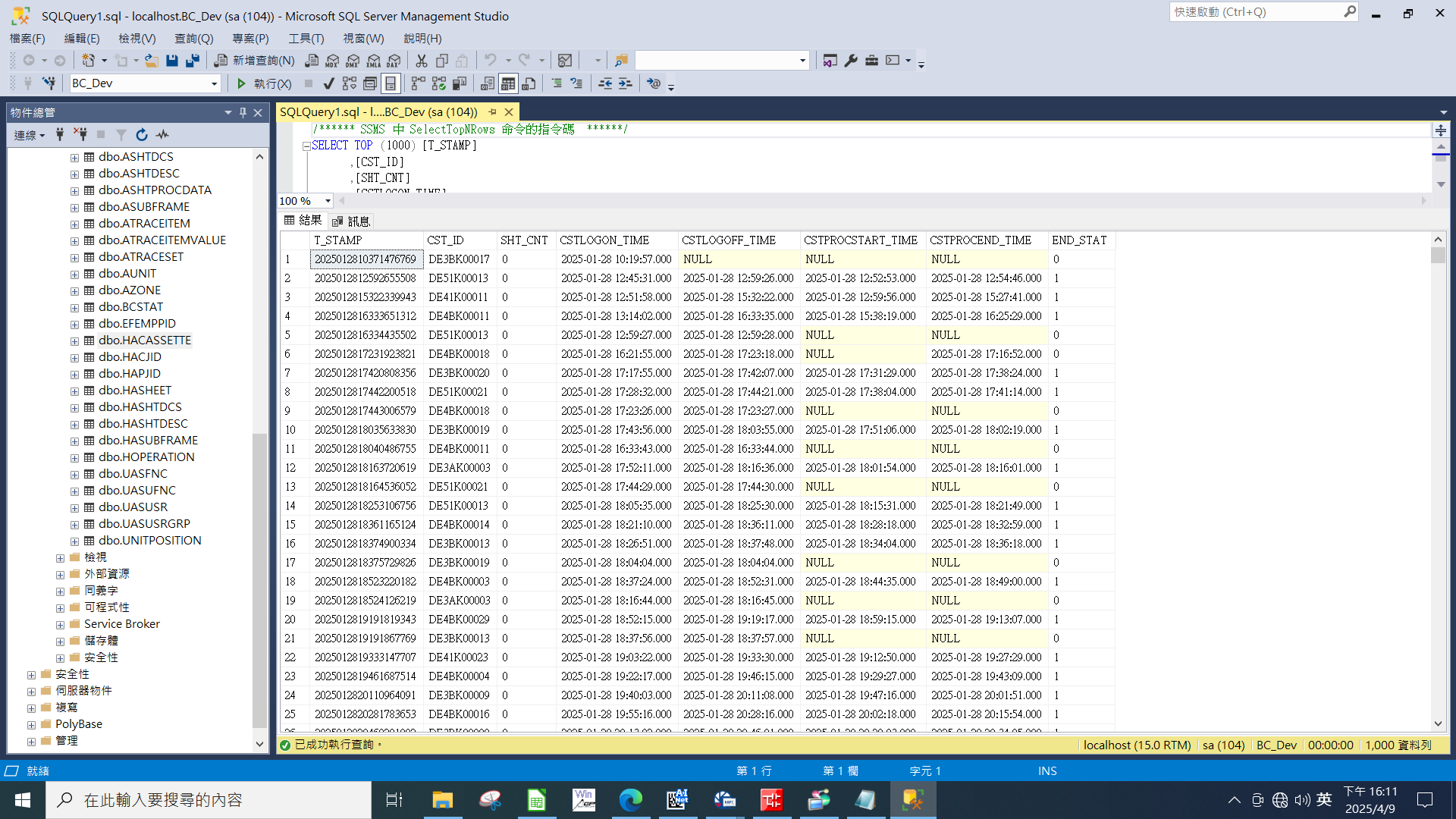This screenshot has width=1456, height=819.
Task: Open the 檔案(F) menu
Action: (27, 38)
